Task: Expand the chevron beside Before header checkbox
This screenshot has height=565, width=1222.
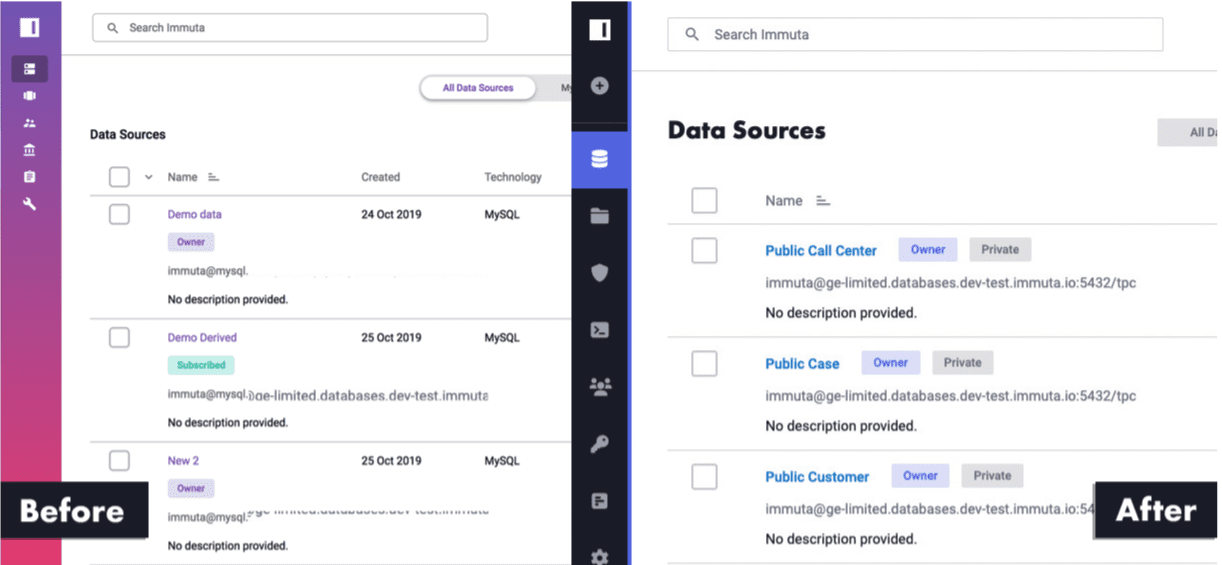Action: pyautogui.click(x=149, y=177)
